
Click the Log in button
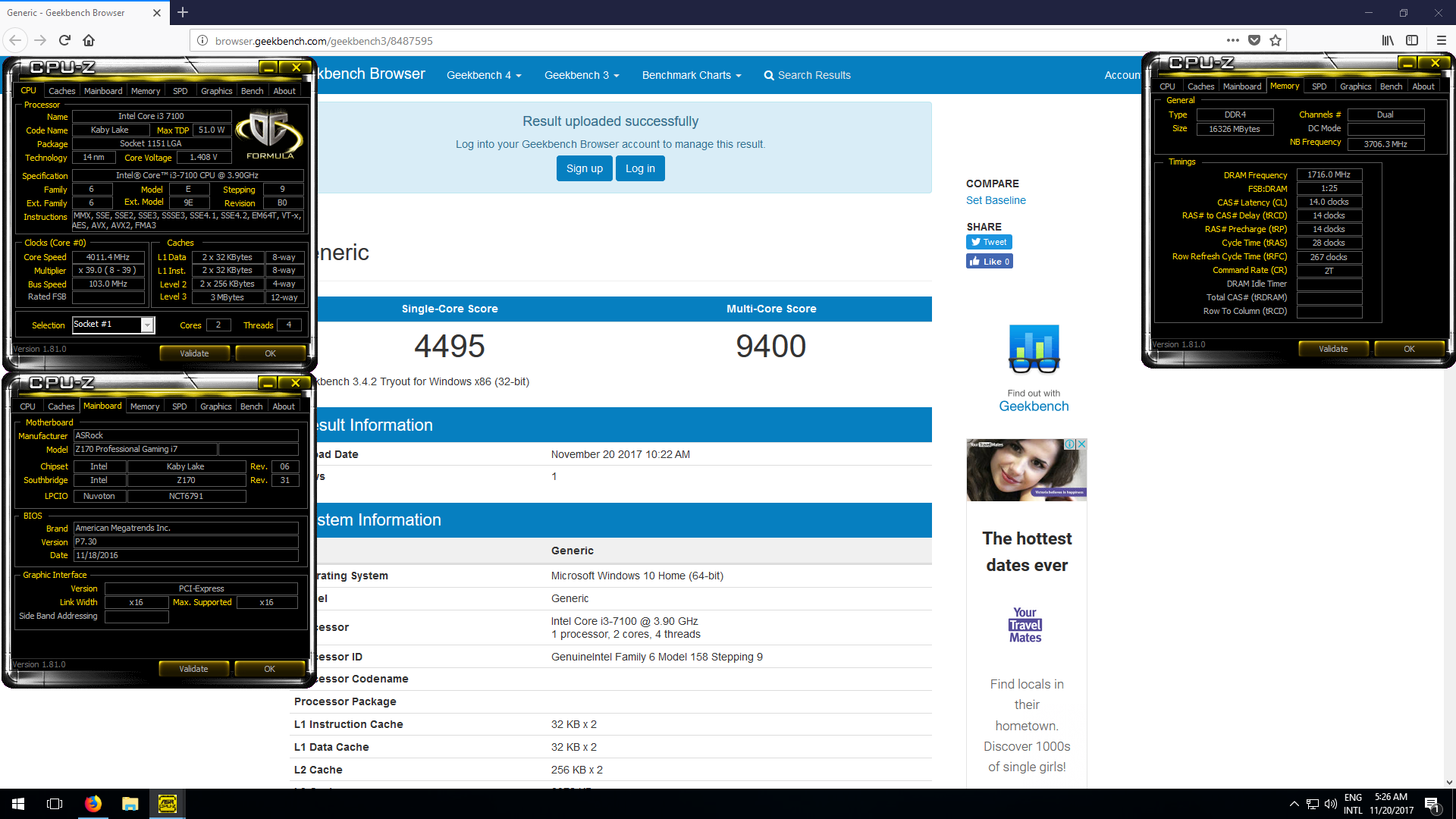pos(640,168)
